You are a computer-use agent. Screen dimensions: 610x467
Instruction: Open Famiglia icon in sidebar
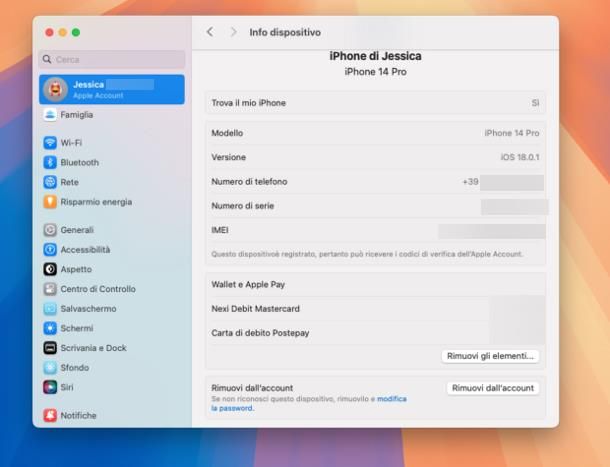(x=50, y=115)
